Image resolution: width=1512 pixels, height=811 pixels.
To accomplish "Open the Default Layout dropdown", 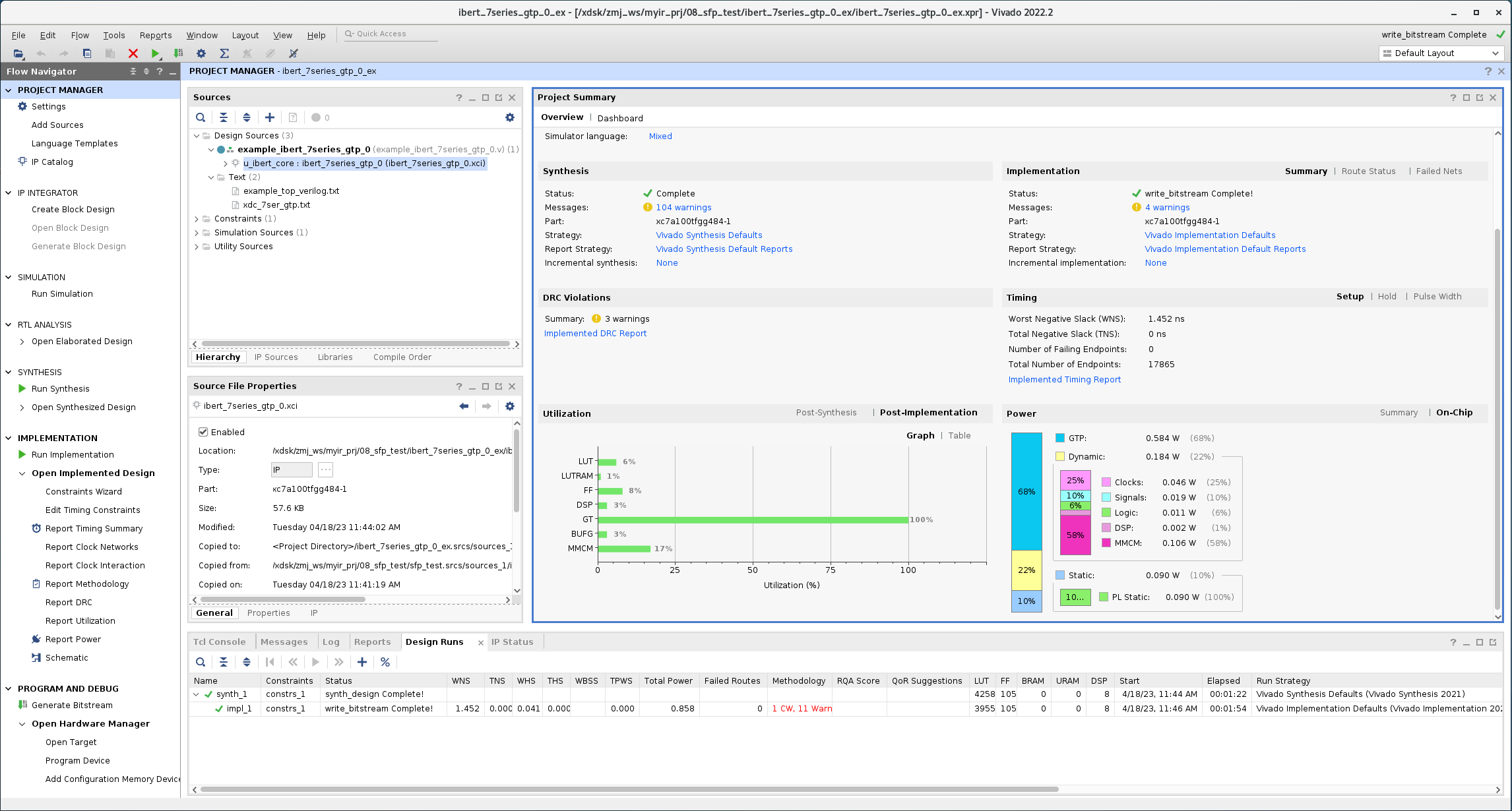I will pos(1441,53).
